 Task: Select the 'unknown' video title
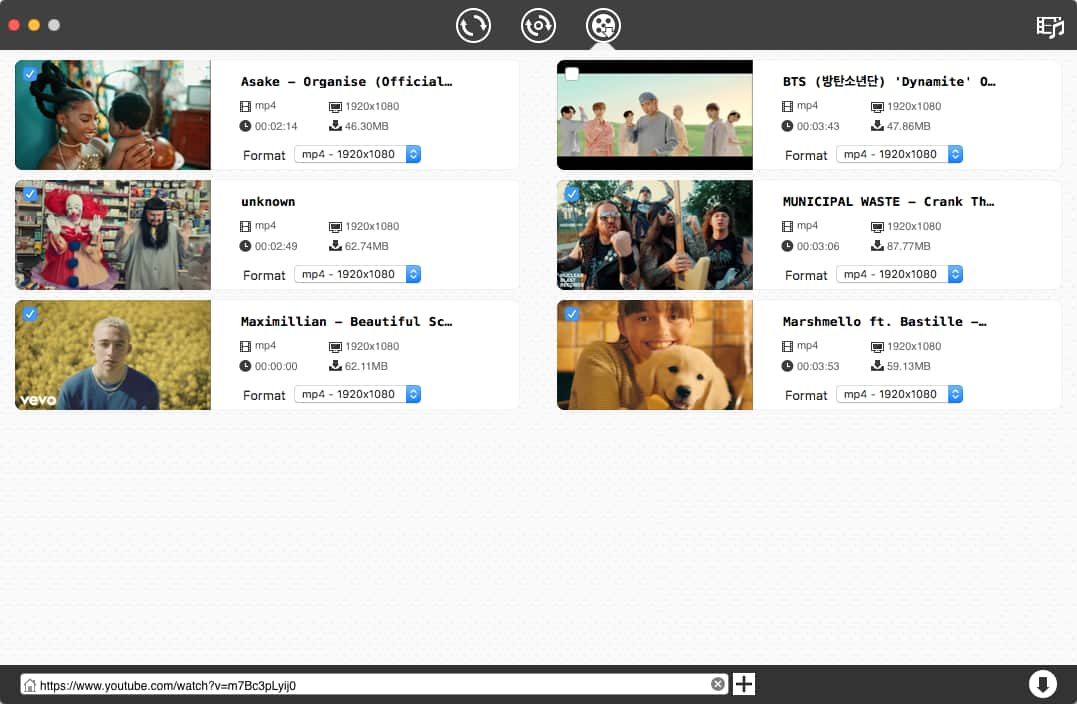click(268, 202)
